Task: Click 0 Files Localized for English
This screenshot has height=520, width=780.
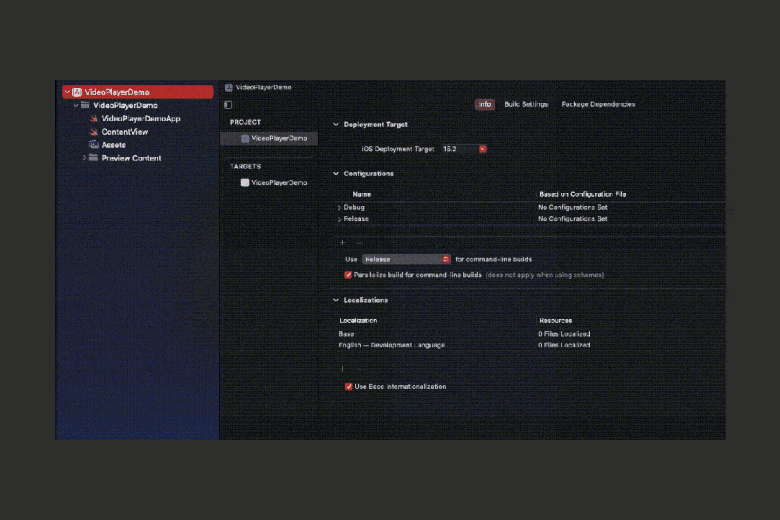Action: pyautogui.click(x=564, y=345)
